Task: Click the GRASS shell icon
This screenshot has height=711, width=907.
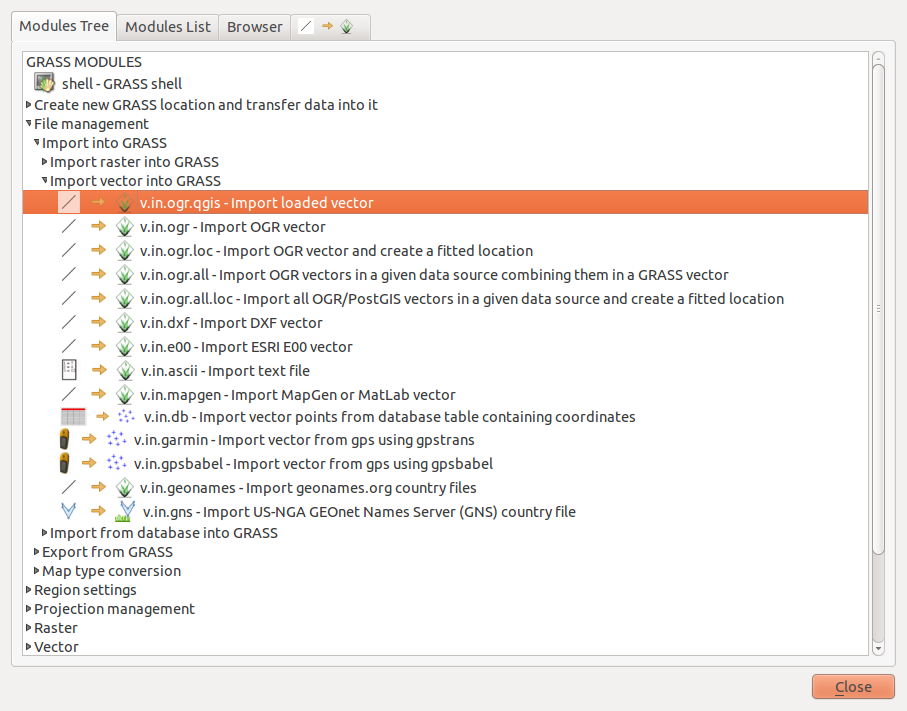Action: (45, 84)
